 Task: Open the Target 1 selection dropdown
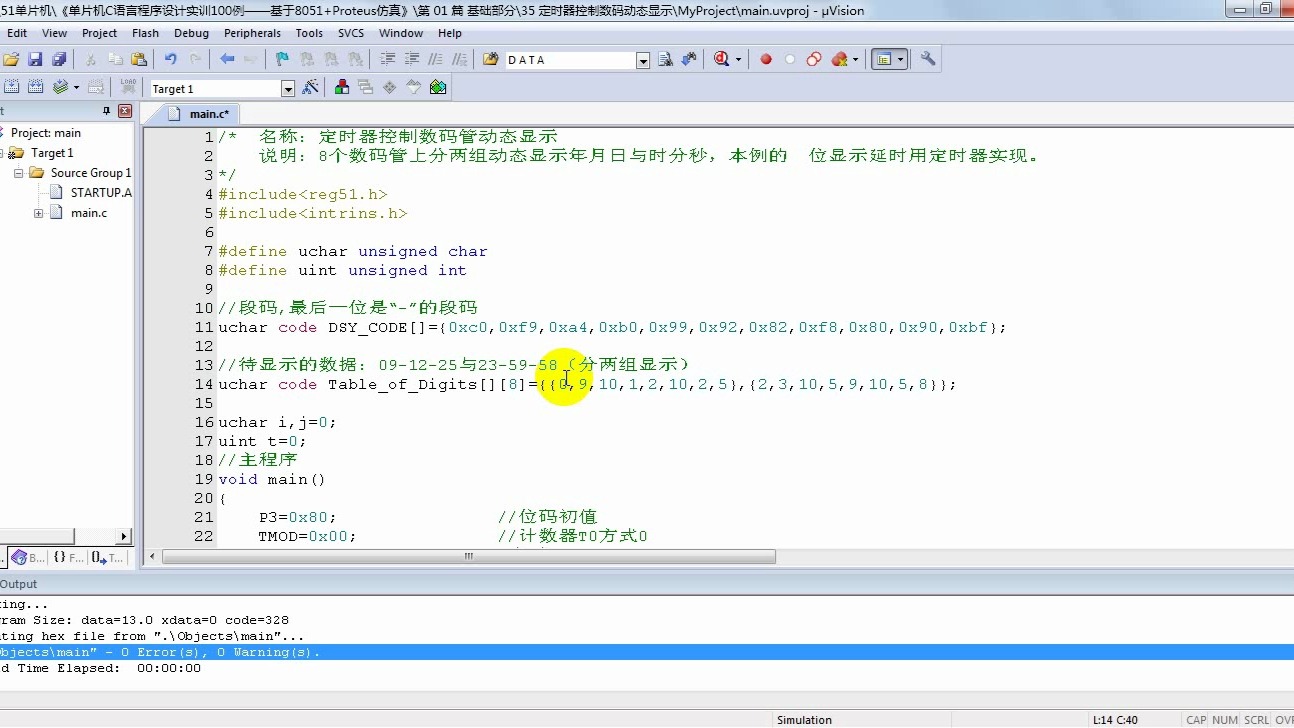(x=288, y=89)
